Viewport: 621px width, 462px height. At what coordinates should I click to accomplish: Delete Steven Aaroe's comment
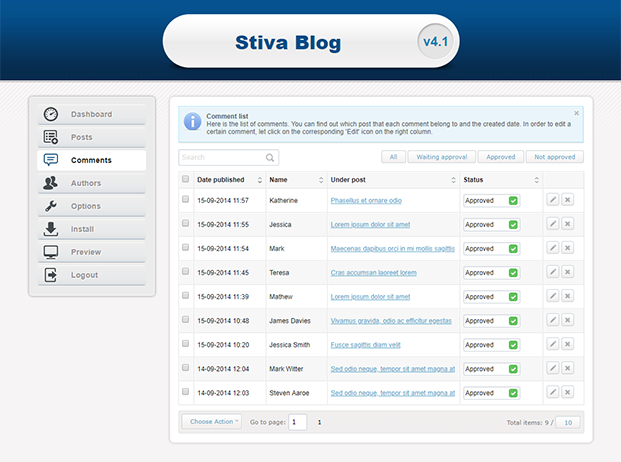click(568, 392)
